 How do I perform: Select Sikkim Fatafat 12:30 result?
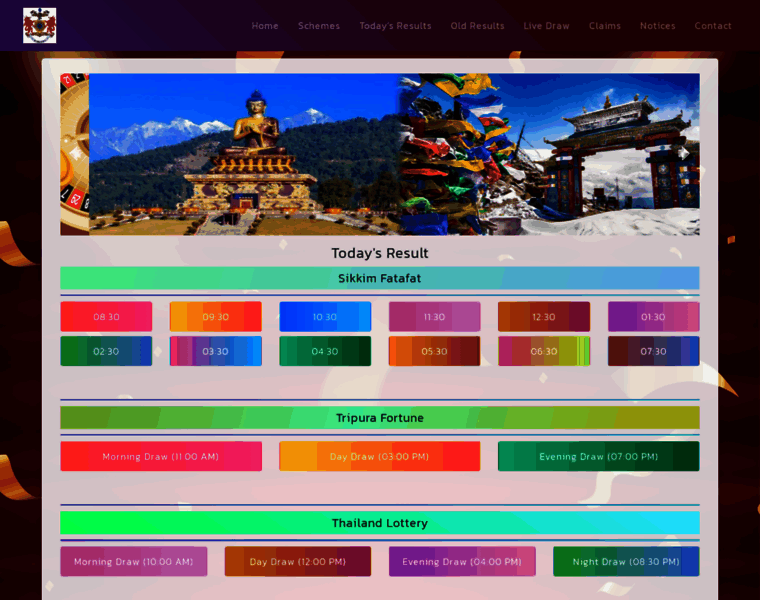(544, 316)
